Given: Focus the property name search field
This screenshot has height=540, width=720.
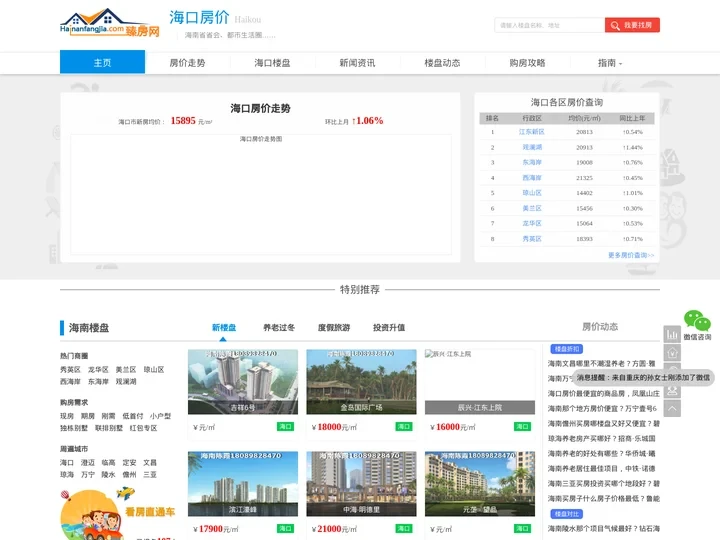Looking at the screenshot, I should [x=550, y=25].
